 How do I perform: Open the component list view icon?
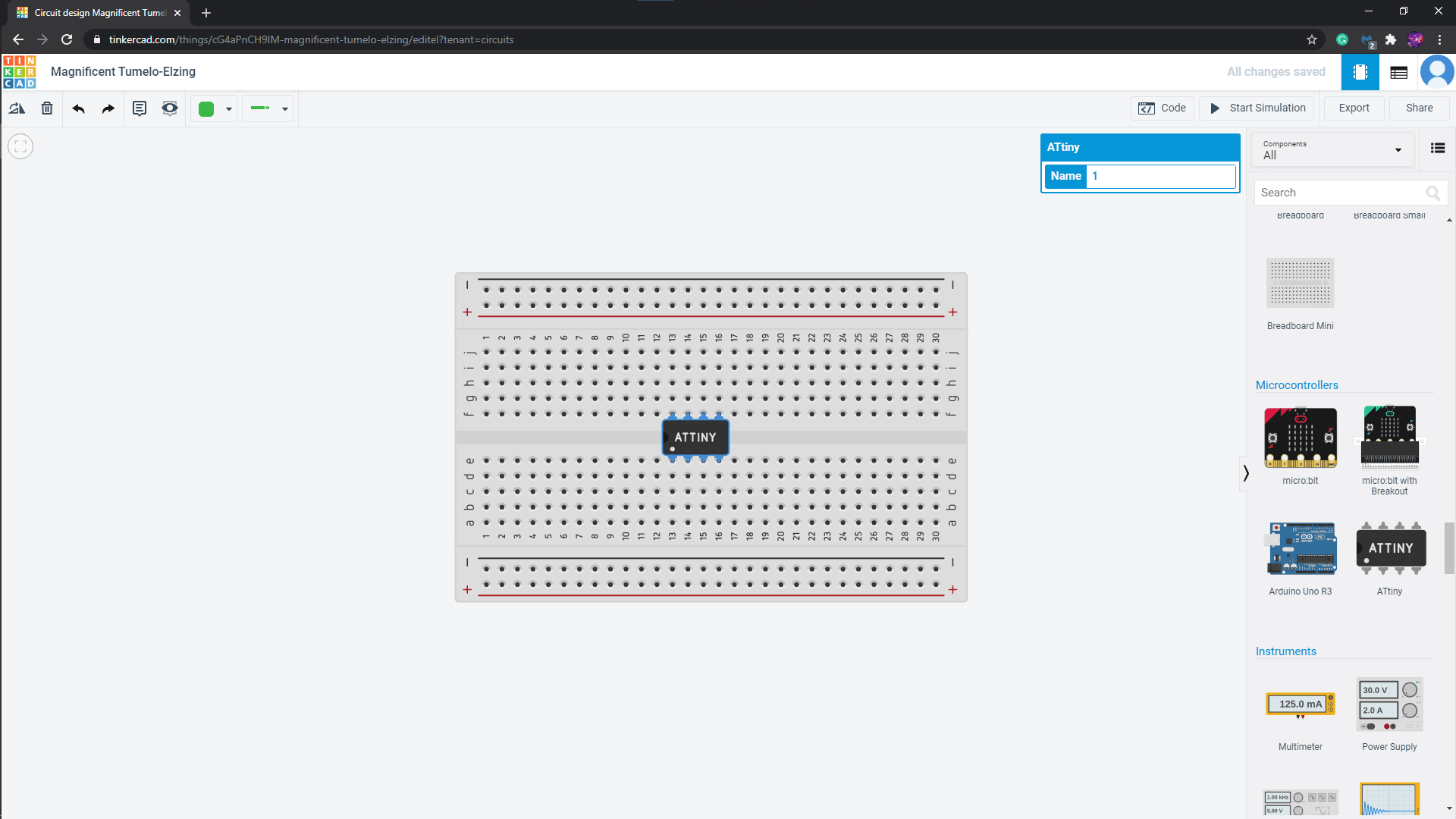(x=1438, y=148)
